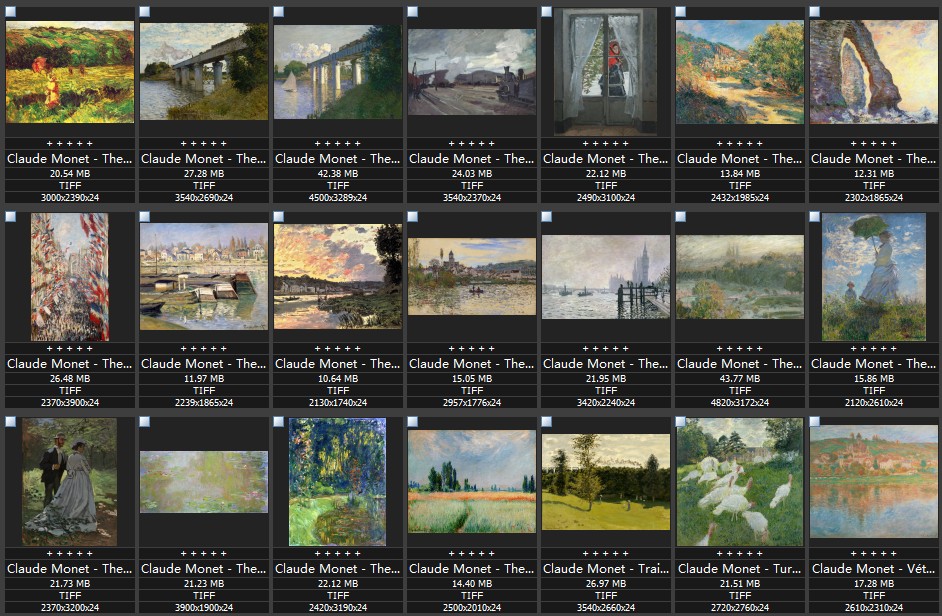Click the file size '21.95 MB'
The width and height of the screenshot is (942, 616).
click(x=606, y=379)
